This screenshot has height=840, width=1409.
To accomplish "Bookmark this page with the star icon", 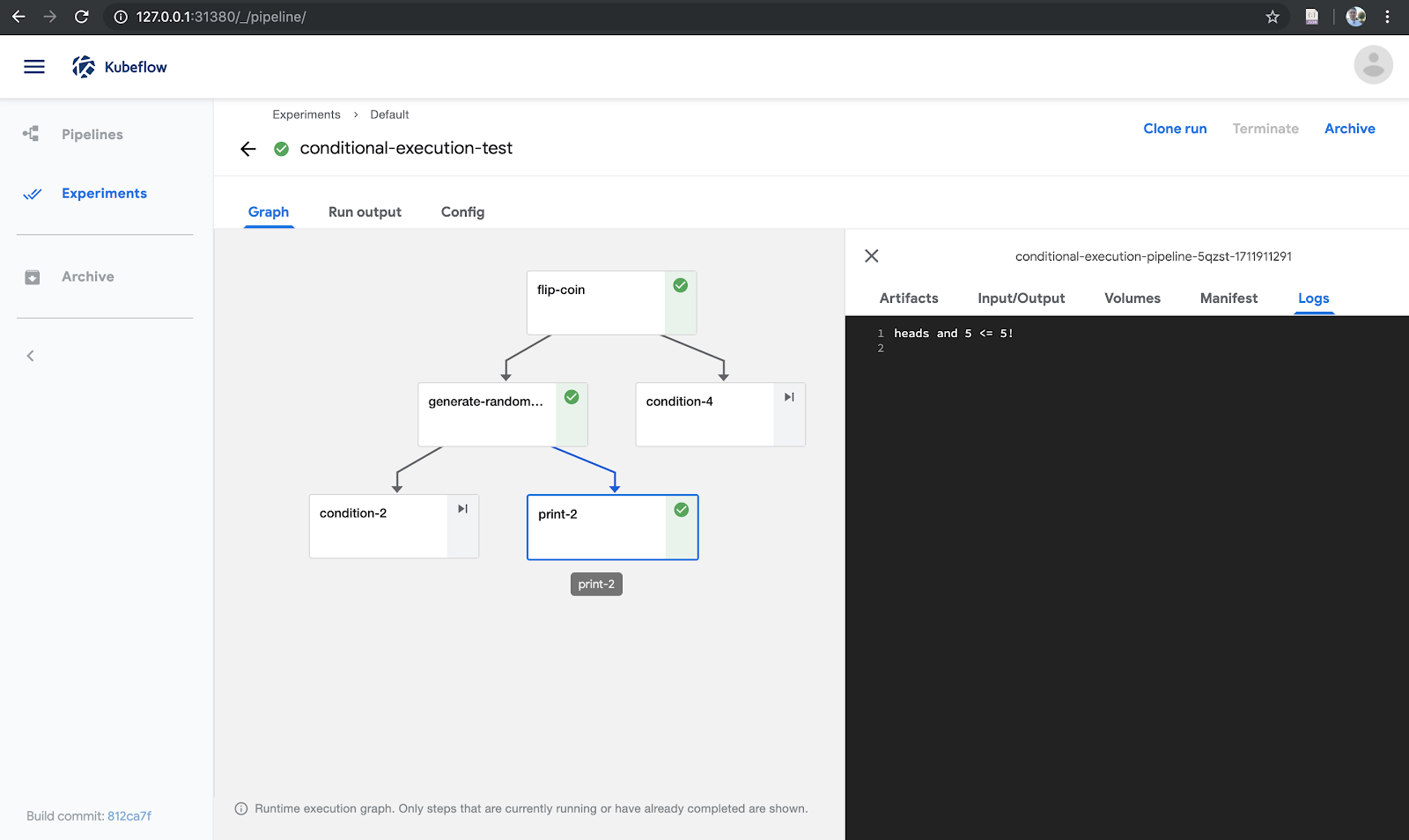I will click(x=1273, y=17).
